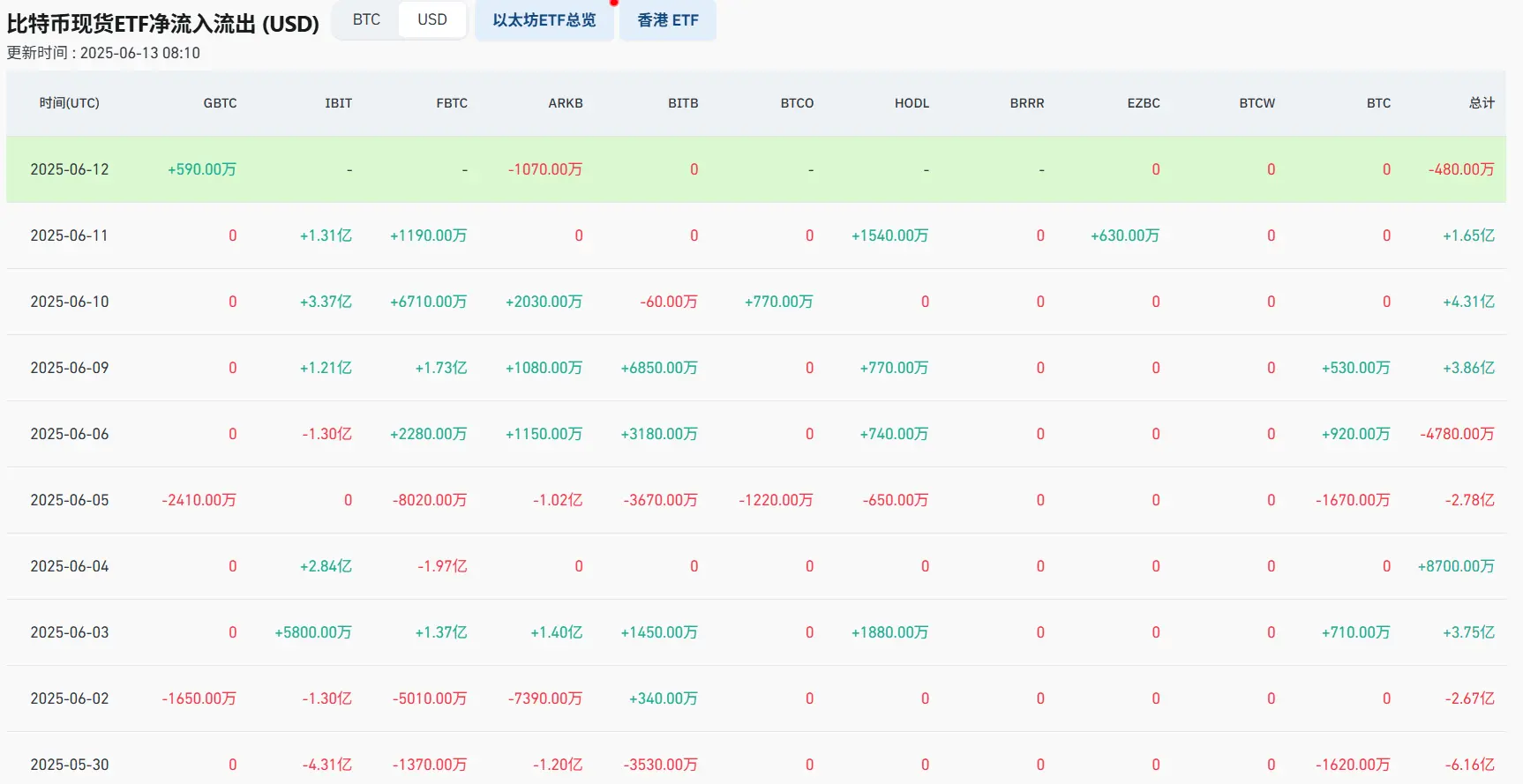Click the +3.86亿 total value
The image size is (1523, 784).
[x=1469, y=368]
